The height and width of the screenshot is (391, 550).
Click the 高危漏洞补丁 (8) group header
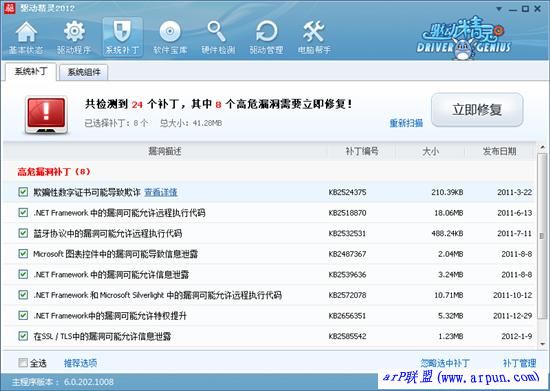pyautogui.click(x=54, y=172)
